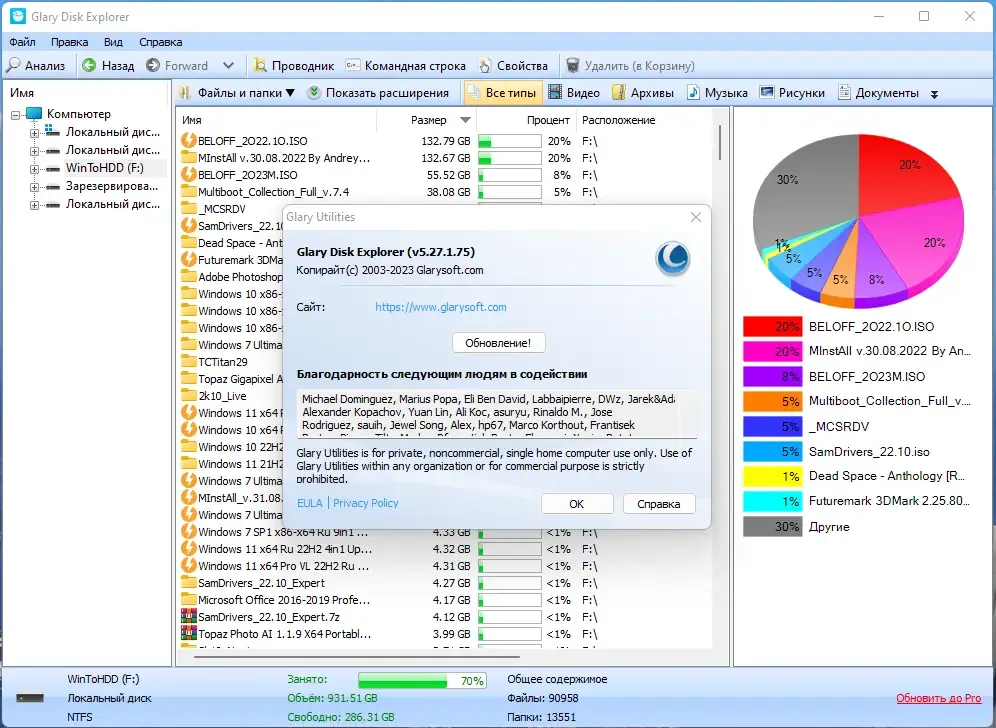Select the Все типы filter toggle
The width and height of the screenshot is (996, 728).
(502, 93)
